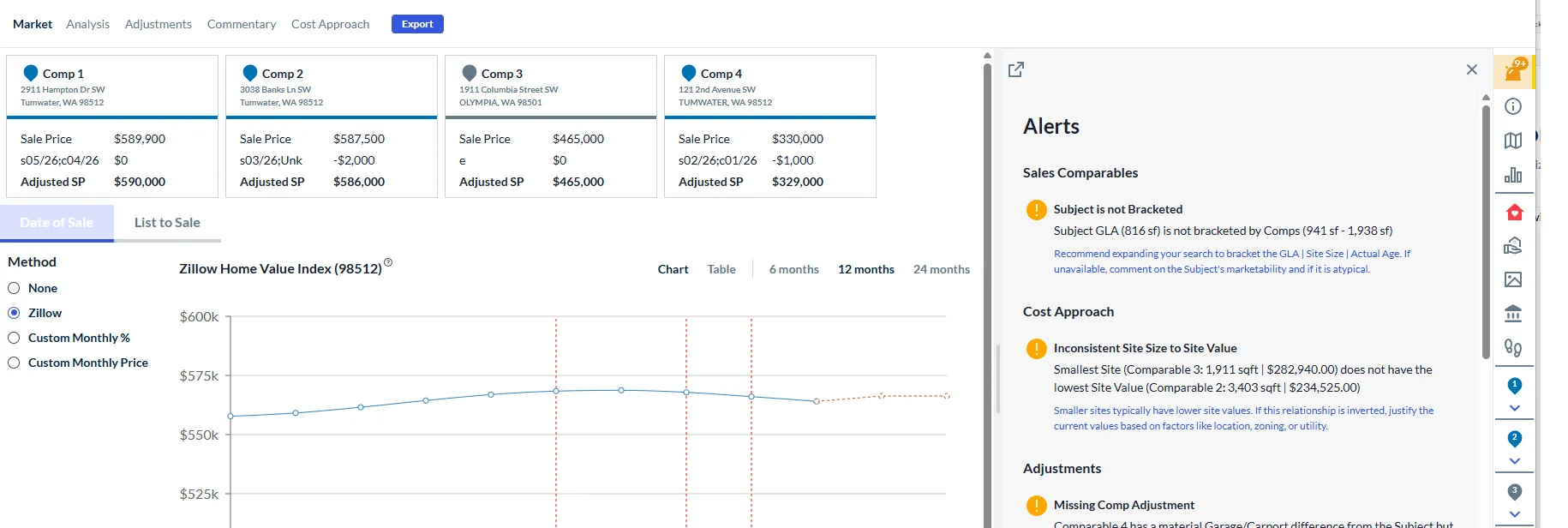Click the hand holding house icon

pos(1513,246)
